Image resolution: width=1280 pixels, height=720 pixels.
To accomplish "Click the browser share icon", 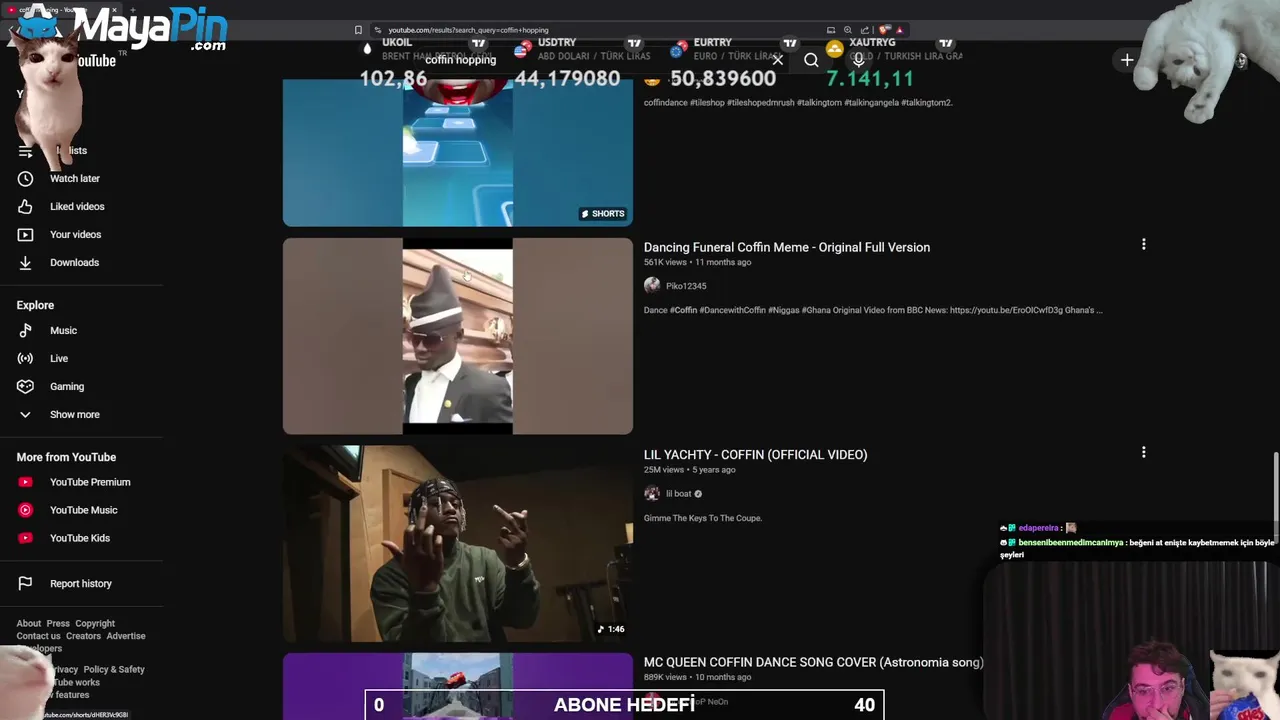I will pyautogui.click(x=865, y=30).
